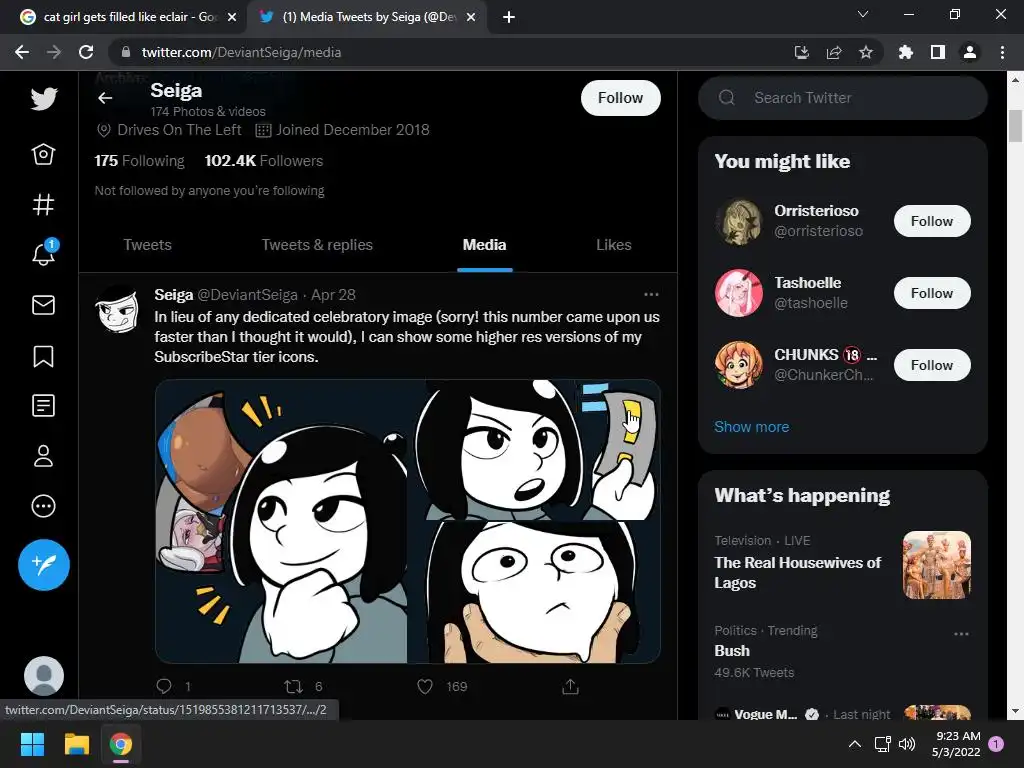The height and width of the screenshot is (768, 1024).
Task: Open More circle icon in sidebar
Action: coord(44,506)
